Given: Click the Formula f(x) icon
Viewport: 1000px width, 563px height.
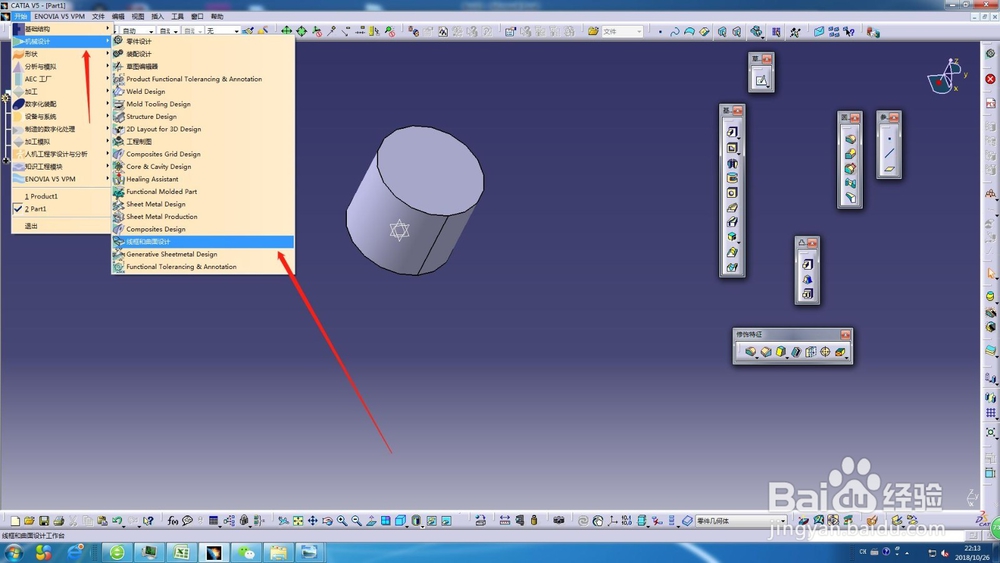Looking at the screenshot, I should coord(173,521).
